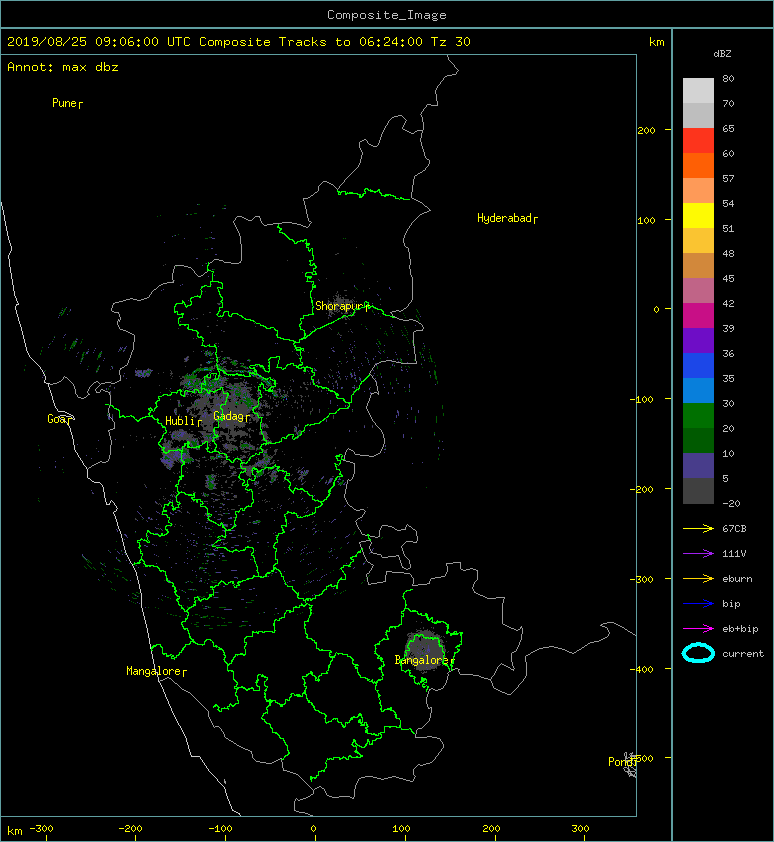Click the Composite_Image title text
This screenshot has width=774, height=842.
click(387, 15)
